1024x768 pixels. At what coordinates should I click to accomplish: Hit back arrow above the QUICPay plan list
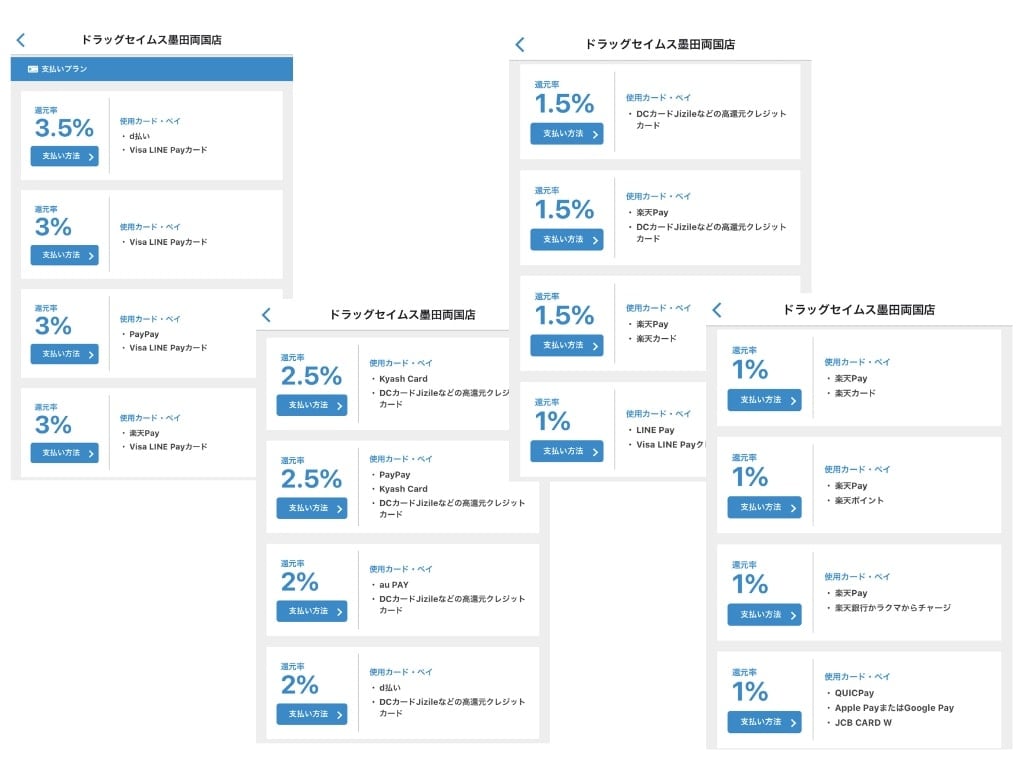716,310
